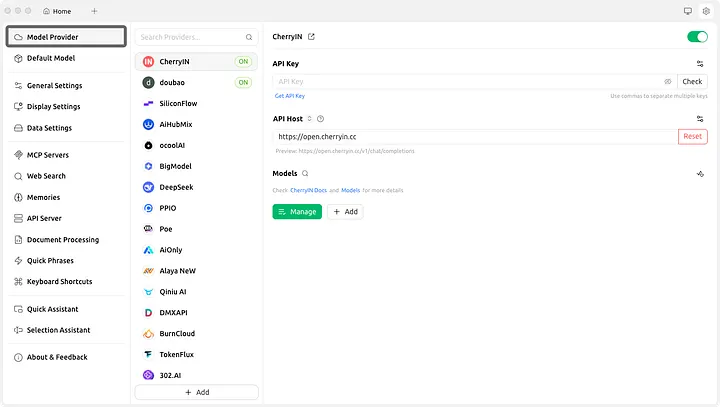
Task: Open API Host help question mark icon
Action: point(321,119)
